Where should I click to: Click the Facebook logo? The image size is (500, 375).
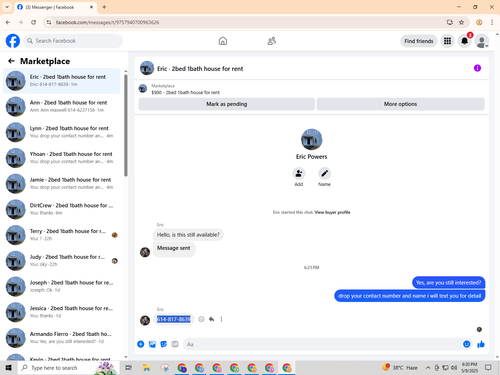tap(13, 41)
